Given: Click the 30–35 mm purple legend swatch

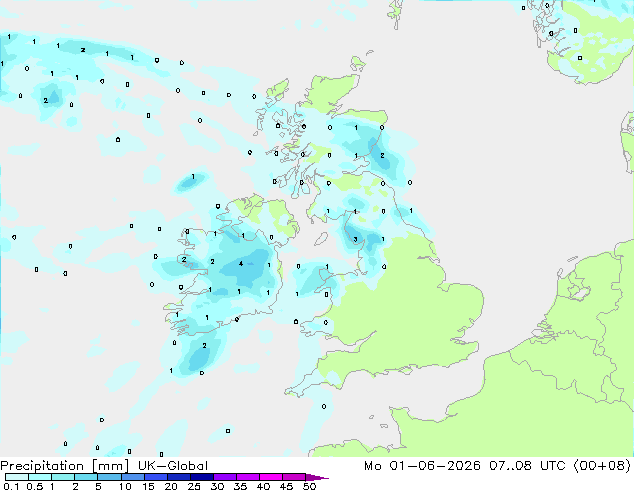Looking at the screenshot, I should click(224, 477).
